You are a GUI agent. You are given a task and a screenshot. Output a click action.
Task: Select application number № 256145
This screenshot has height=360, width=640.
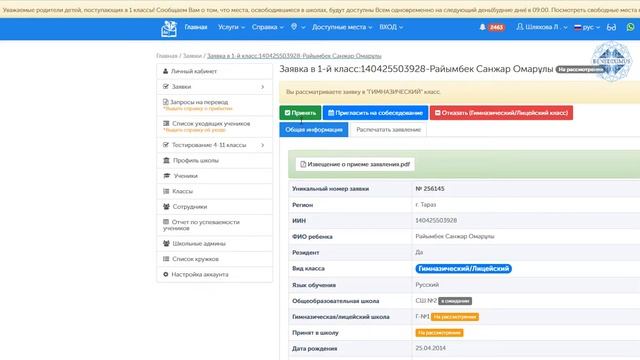[430, 189]
